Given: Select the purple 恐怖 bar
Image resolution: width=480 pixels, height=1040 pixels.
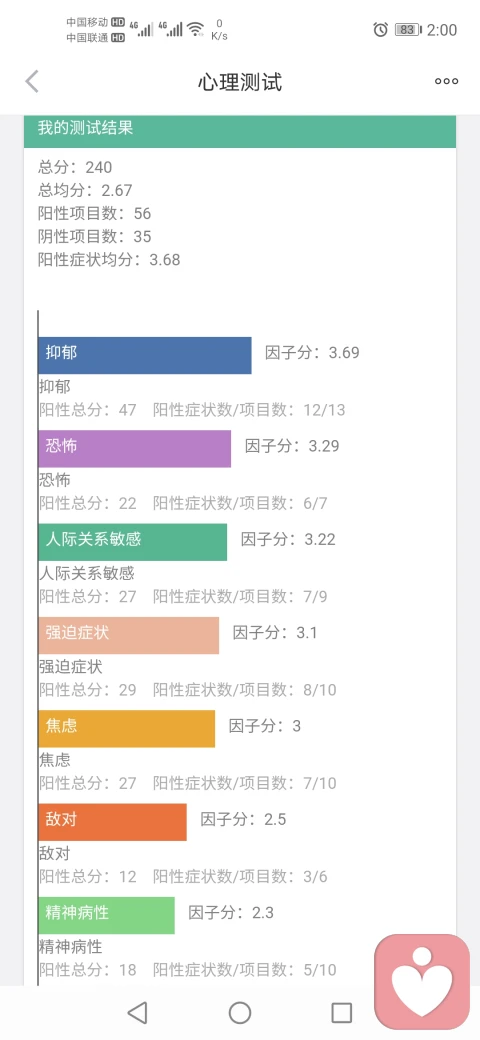Looking at the screenshot, I should click(x=135, y=448).
